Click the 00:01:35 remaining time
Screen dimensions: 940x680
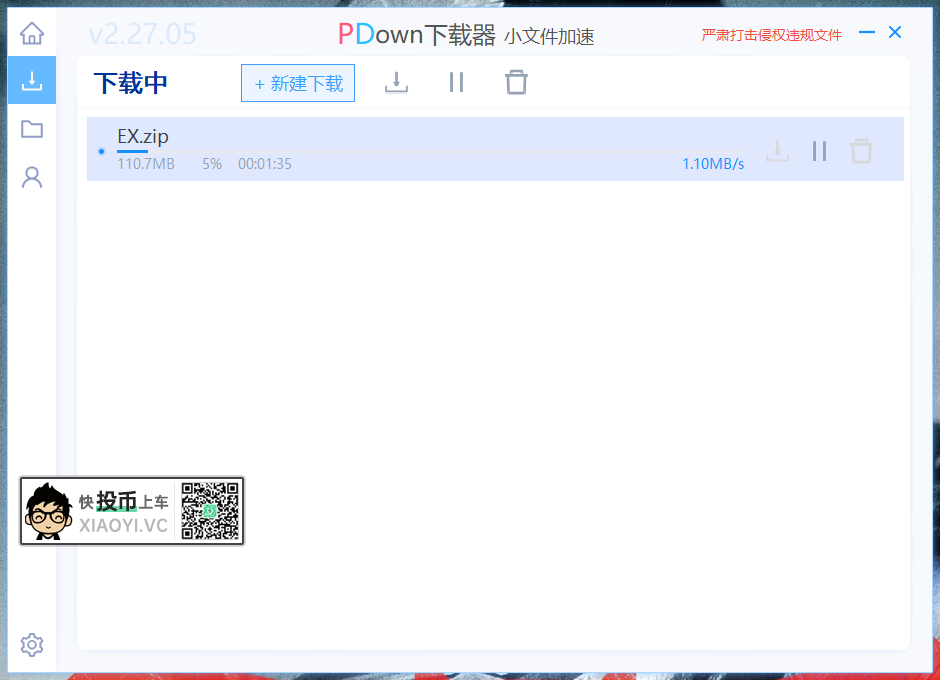(x=265, y=164)
